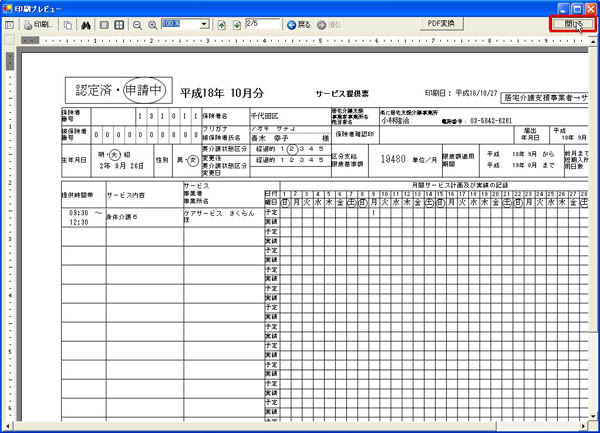This screenshot has width=600, height=433.
Task: Click the 申請中 circled text
Action: point(144,91)
